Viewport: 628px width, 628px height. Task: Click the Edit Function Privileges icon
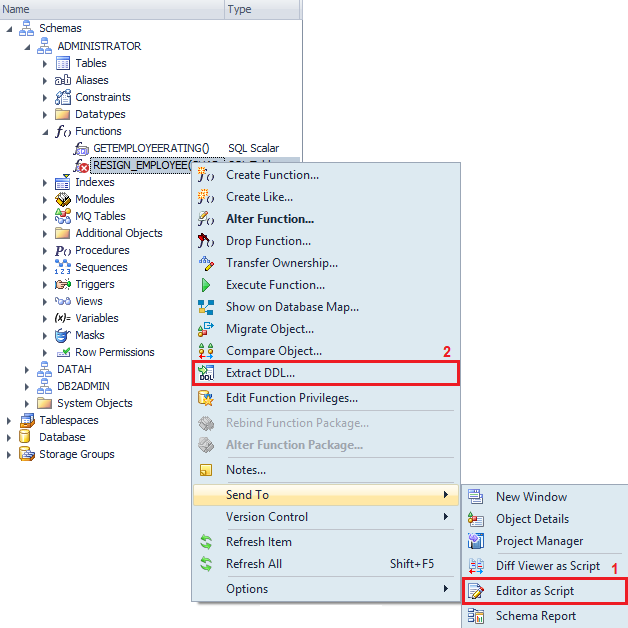(x=206, y=398)
